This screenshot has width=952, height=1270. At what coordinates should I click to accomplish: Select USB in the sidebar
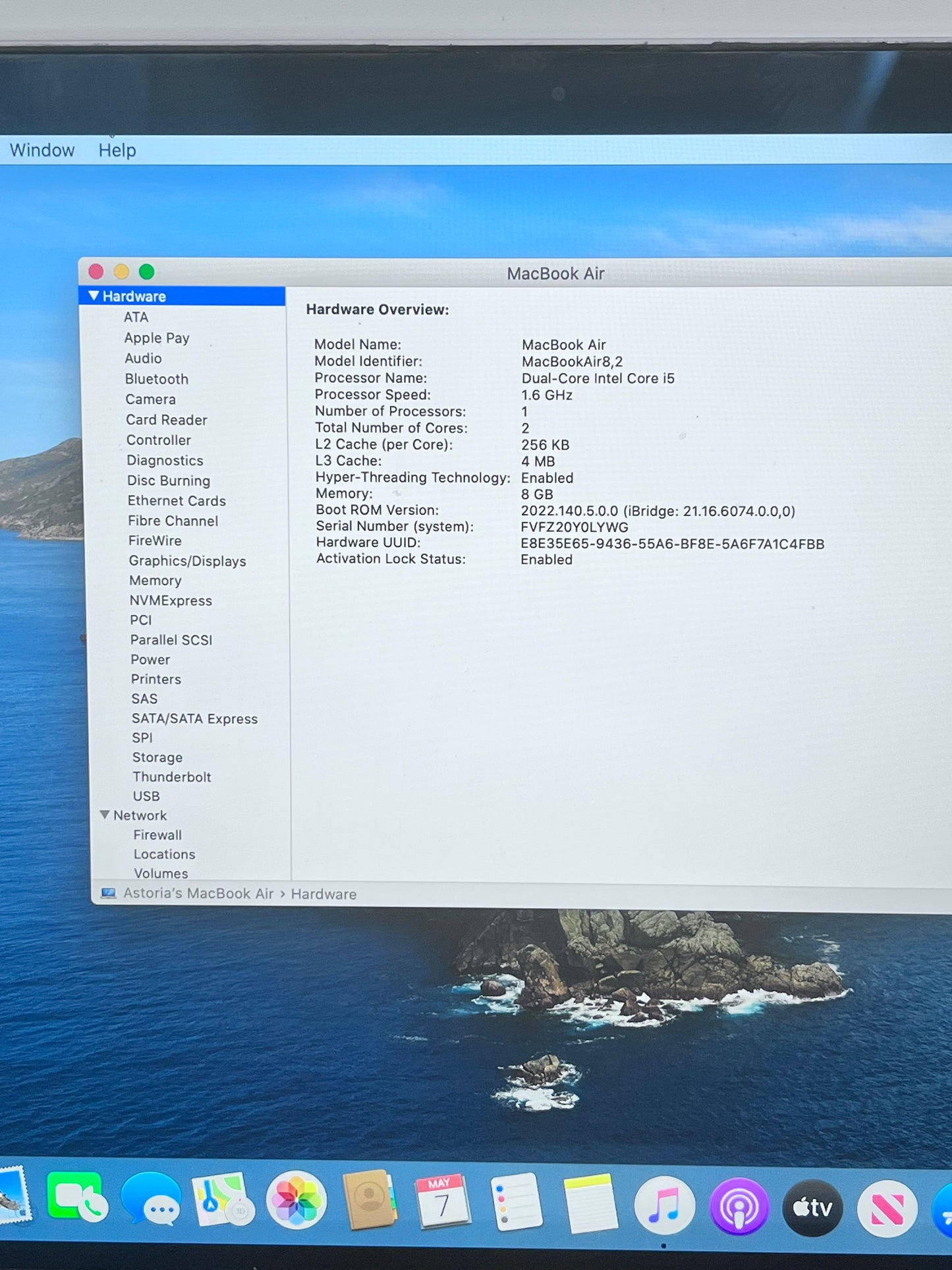(x=146, y=796)
